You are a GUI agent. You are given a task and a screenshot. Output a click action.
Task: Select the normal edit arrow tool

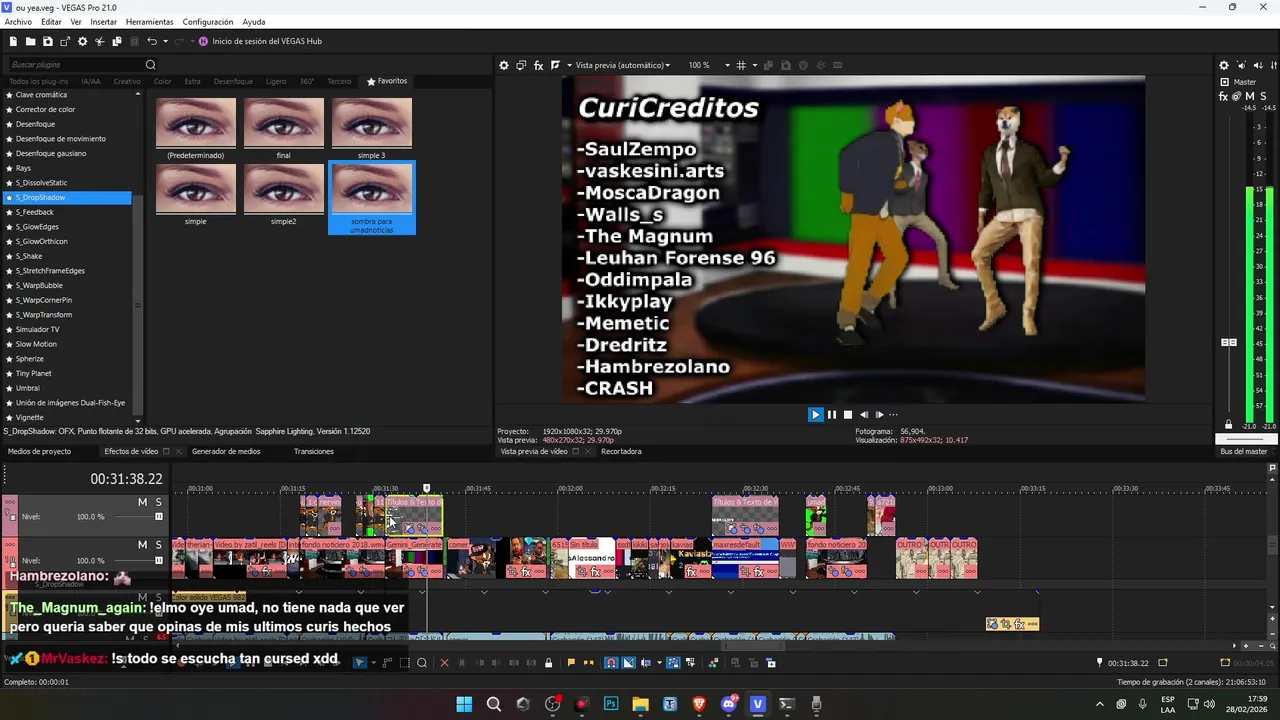[360, 662]
